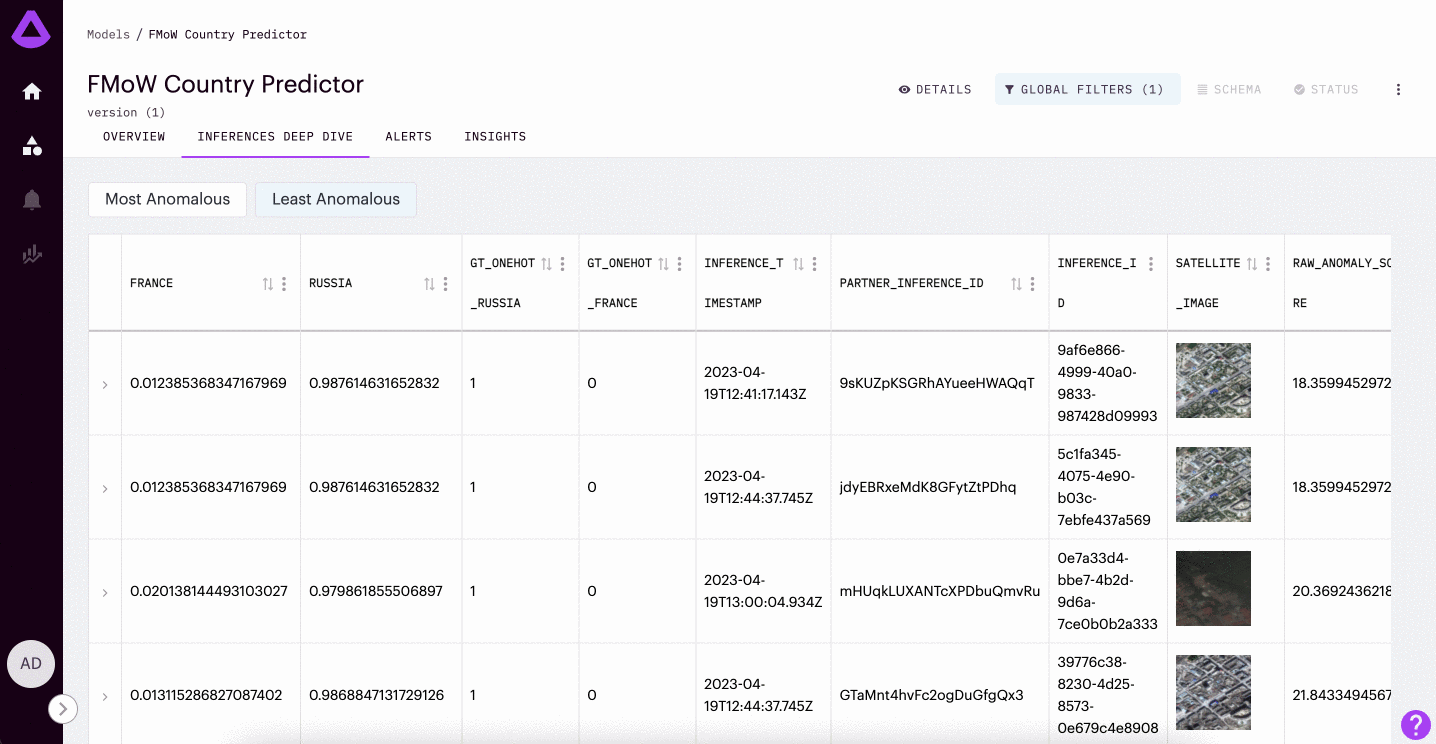Expand the first inference row
1436x744 pixels.
point(105,384)
